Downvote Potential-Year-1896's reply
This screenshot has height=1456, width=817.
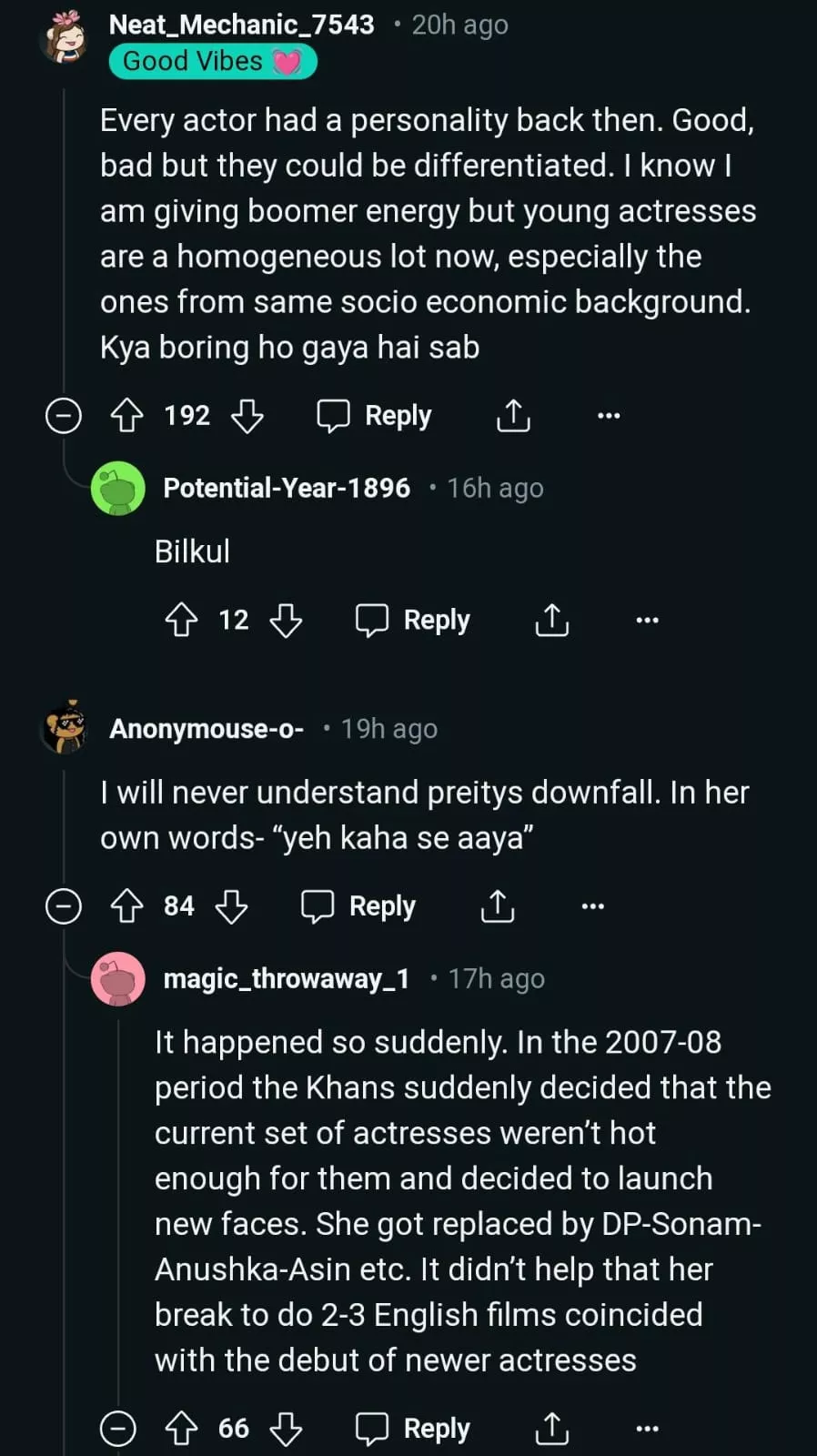(286, 621)
